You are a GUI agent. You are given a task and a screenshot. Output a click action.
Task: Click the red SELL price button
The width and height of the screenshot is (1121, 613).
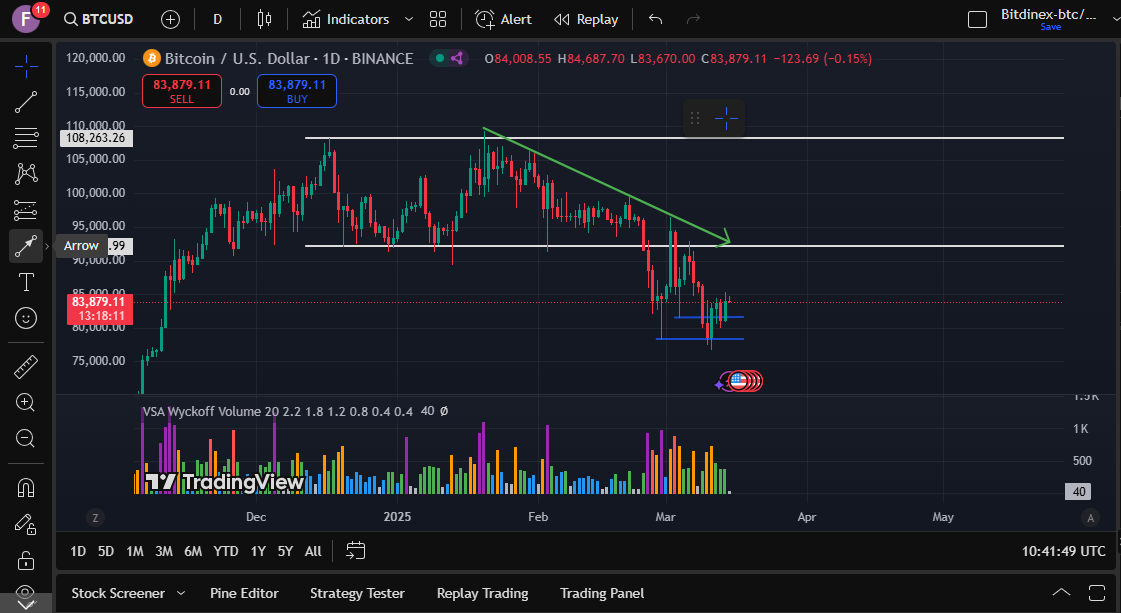click(x=182, y=91)
